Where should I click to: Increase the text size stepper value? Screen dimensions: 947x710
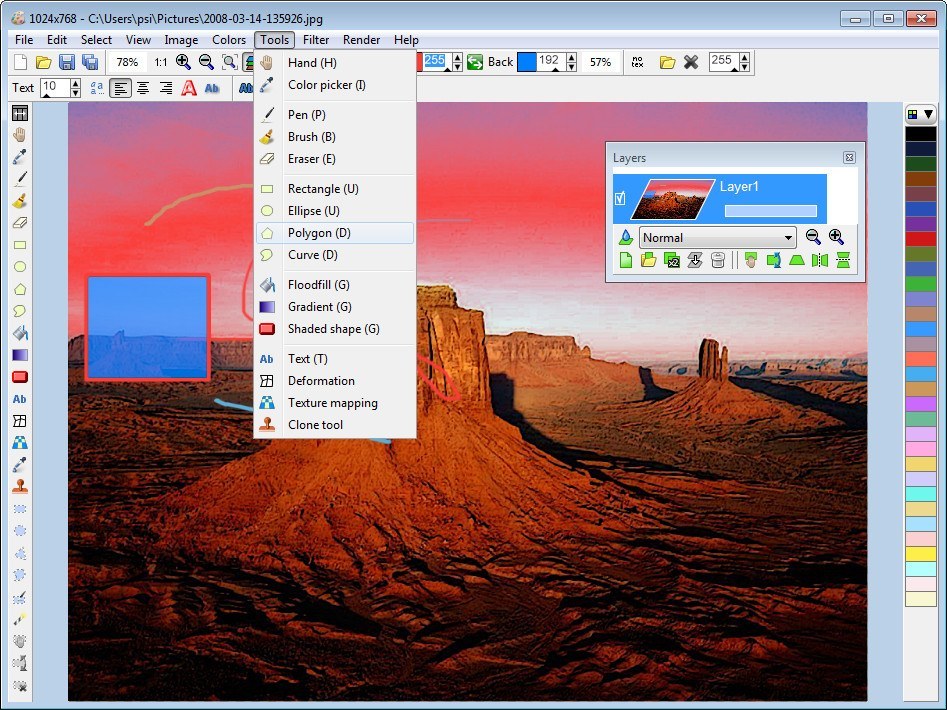tap(76, 83)
